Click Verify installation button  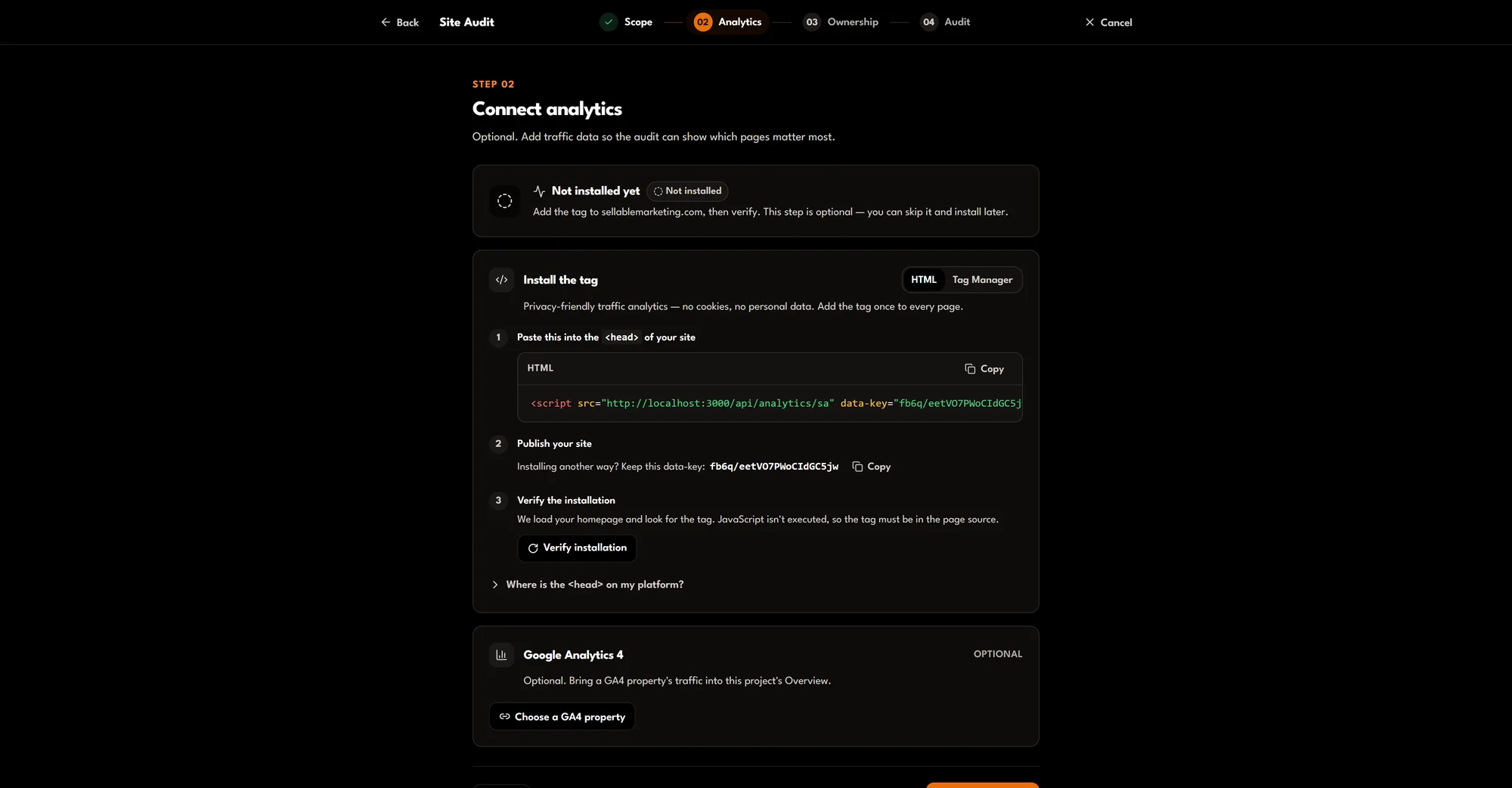tap(577, 548)
